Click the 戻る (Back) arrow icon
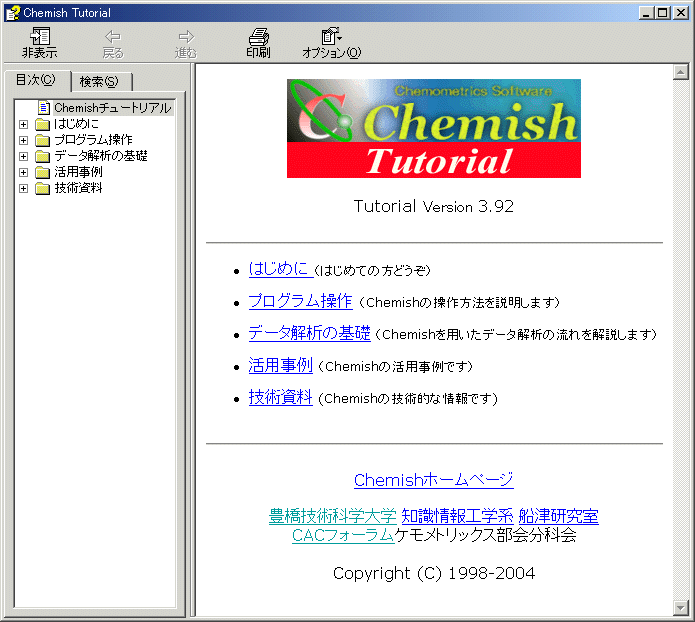 click(x=113, y=36)
